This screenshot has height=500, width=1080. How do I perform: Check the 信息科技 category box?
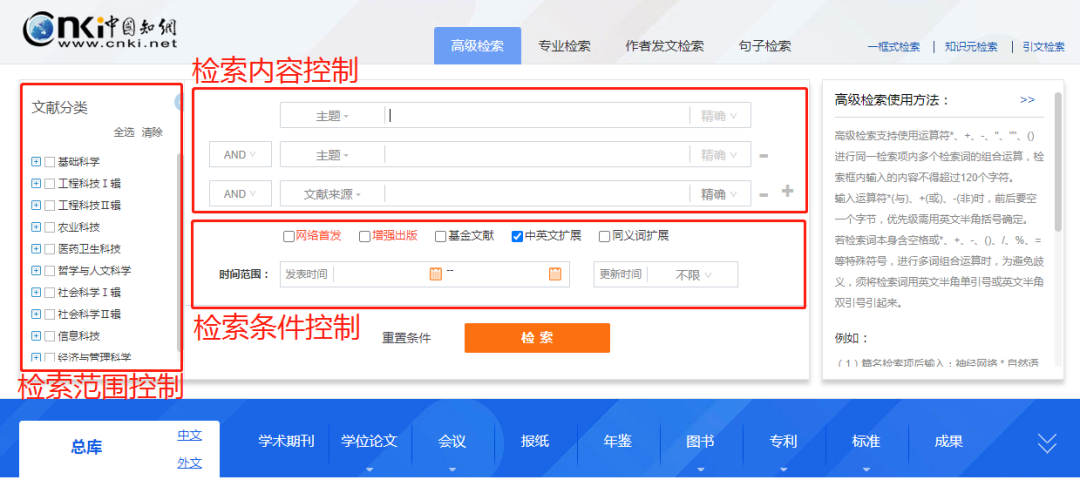tap(50, 337)
